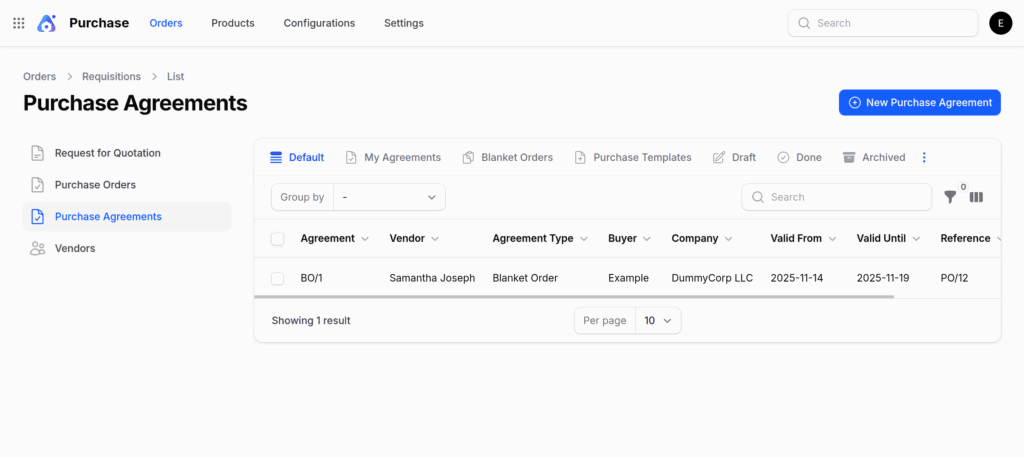Screen dimensions: 1024x457
Task: Click the Vendors people icon in sidebar
Action: click(x=37, y=248)
